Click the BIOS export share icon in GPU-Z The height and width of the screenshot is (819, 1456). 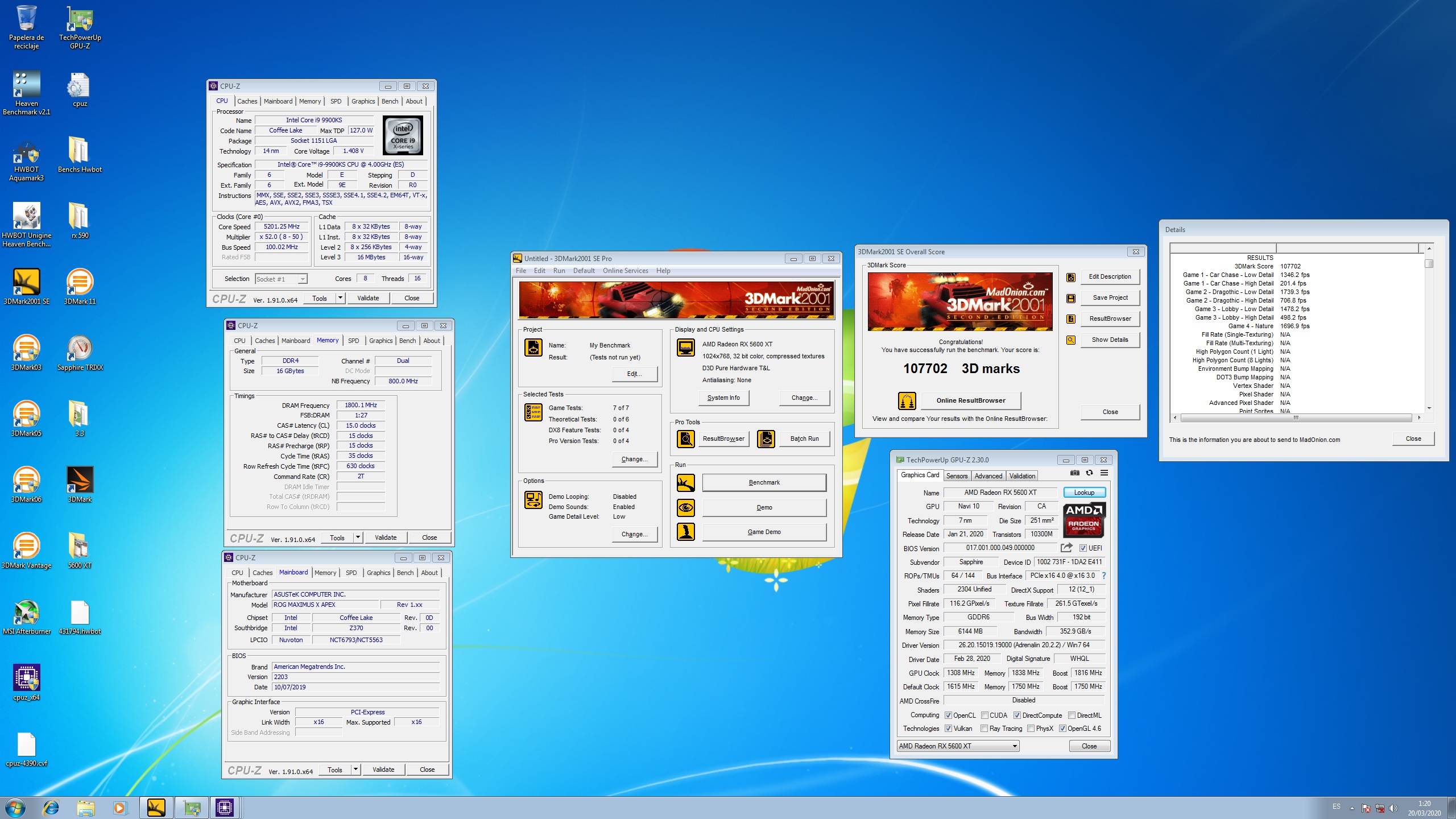click(1066, 548)
